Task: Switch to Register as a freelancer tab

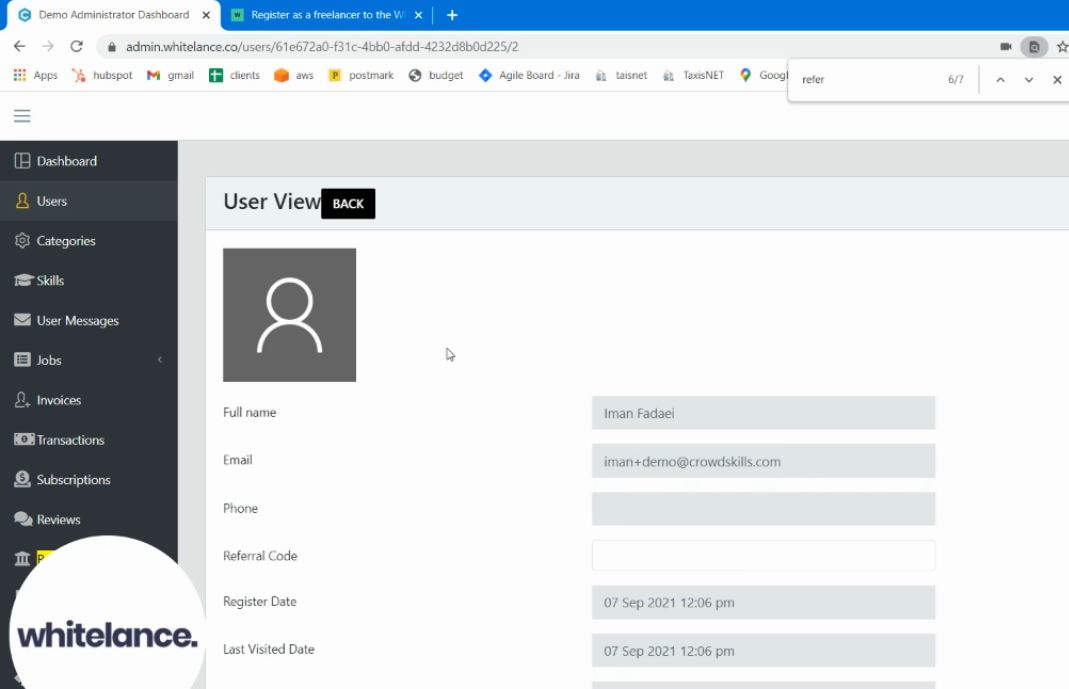Action: point(328,15)
